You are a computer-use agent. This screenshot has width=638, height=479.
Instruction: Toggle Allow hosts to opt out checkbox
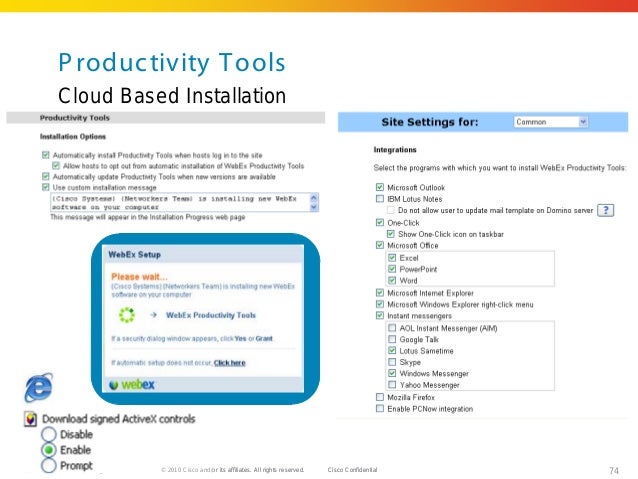(56, 166)
